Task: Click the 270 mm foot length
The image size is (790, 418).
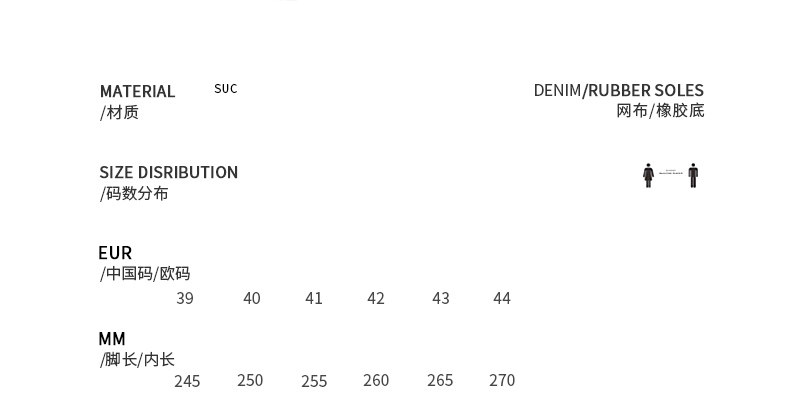Action: point(502,380)
